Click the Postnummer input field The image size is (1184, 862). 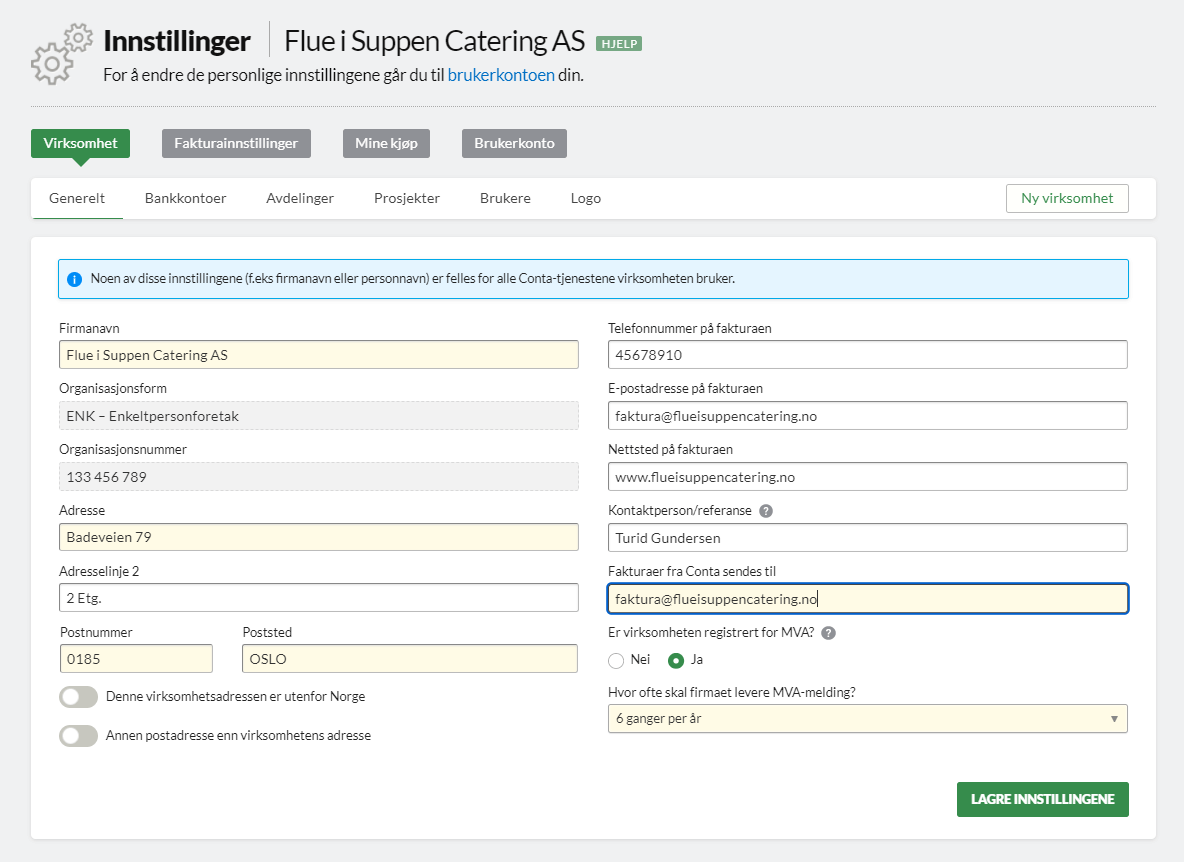pyautogui.click(x=136, y=659)
